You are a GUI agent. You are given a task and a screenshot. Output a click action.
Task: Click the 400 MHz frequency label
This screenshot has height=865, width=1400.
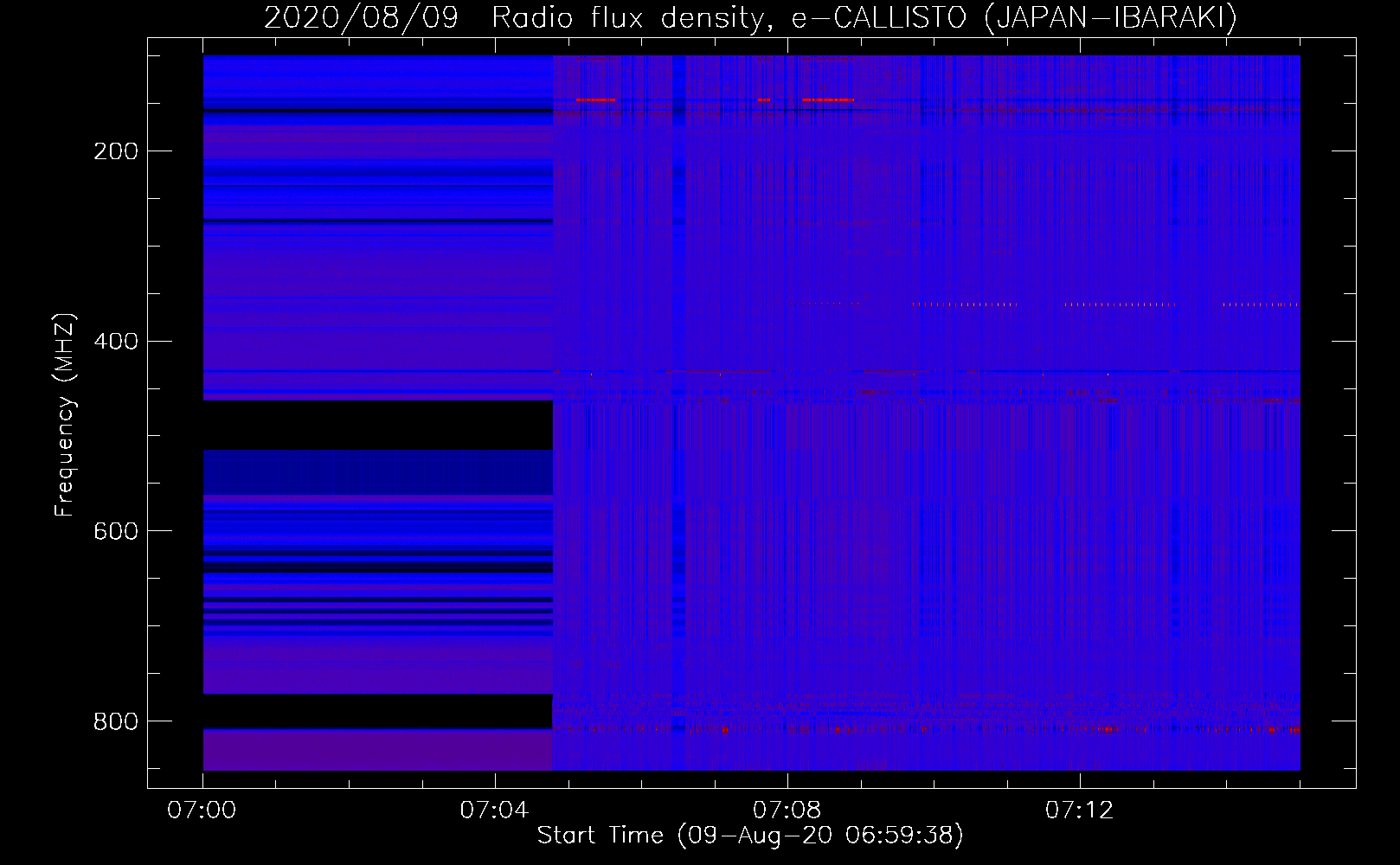click(x=116, y=342)
